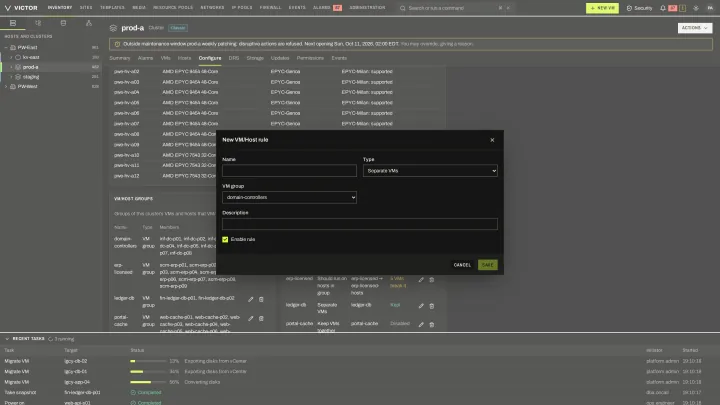
Task: Close the New VM/Host rule dialog
Action: 492,140
